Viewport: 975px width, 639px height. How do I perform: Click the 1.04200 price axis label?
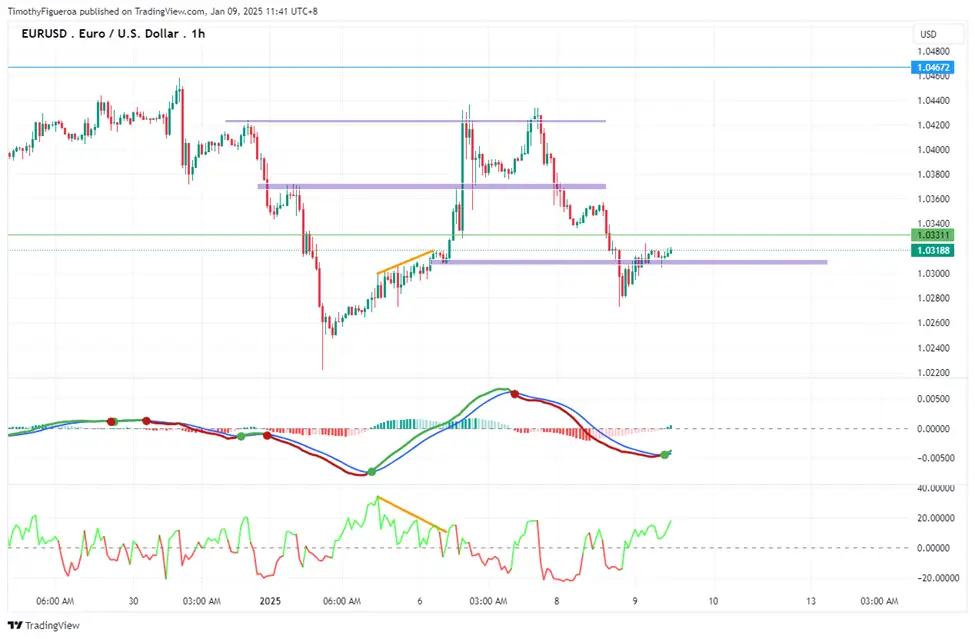pos(933,126)
